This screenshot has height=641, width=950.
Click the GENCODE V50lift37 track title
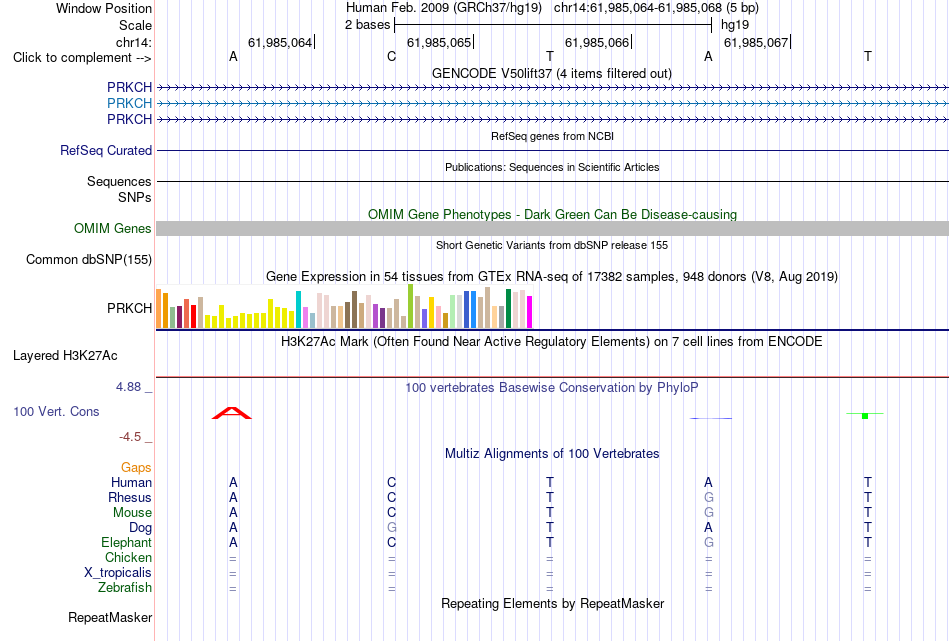[x=551, y=73]
